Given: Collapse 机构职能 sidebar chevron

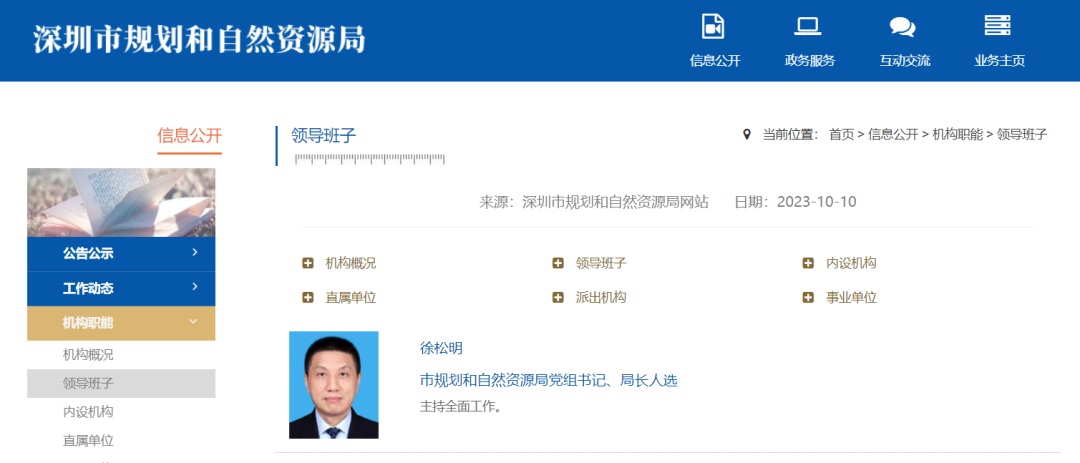Looking at the screenshot, I should pos(194,322).
